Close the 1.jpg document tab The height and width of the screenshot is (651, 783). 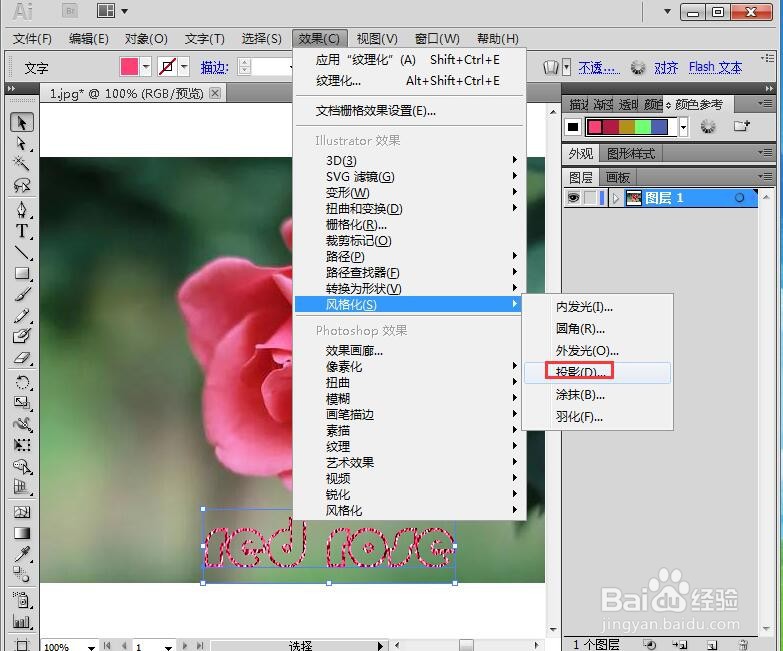click(x=215, y=93)
